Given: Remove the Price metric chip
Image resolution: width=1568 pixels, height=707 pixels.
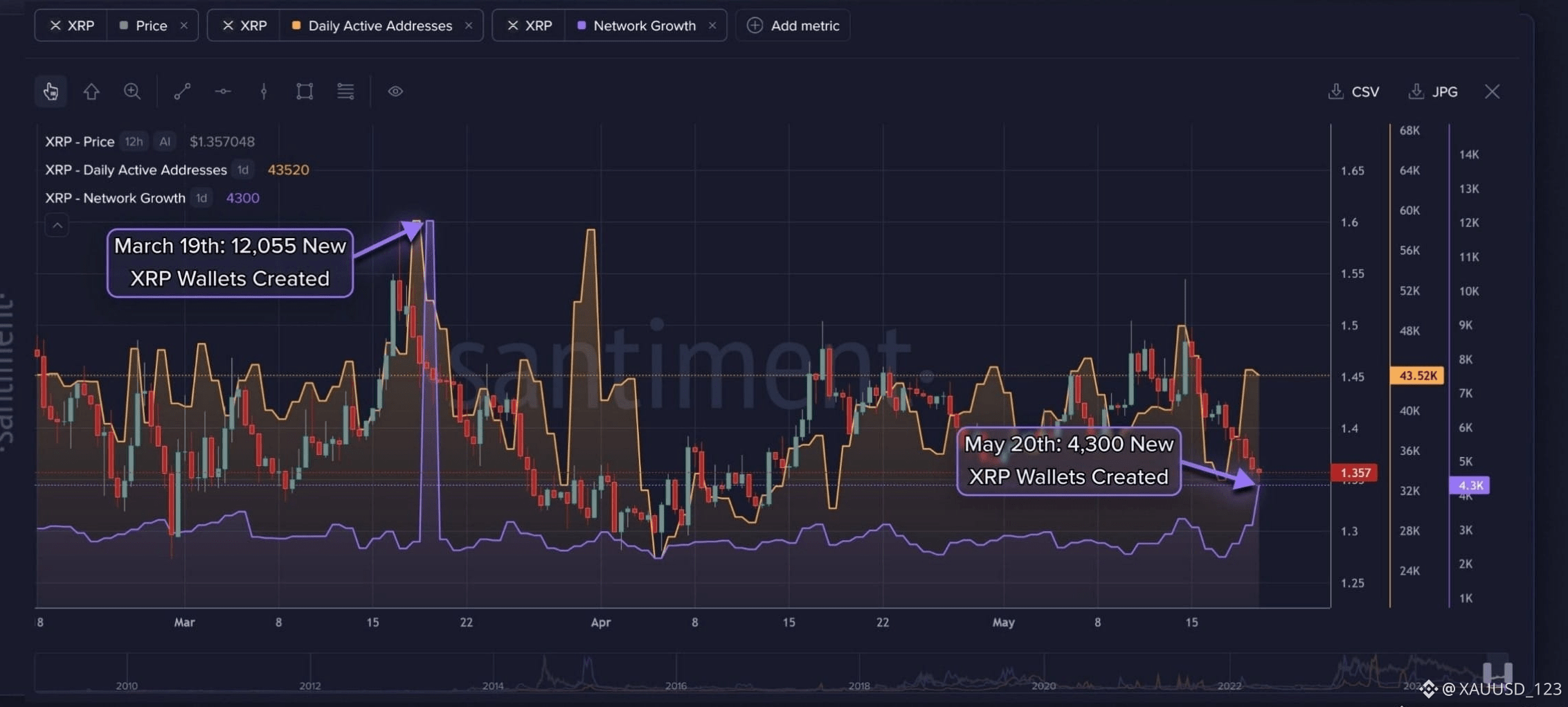Looking at the screenshot, I should (x=183, y=26).
